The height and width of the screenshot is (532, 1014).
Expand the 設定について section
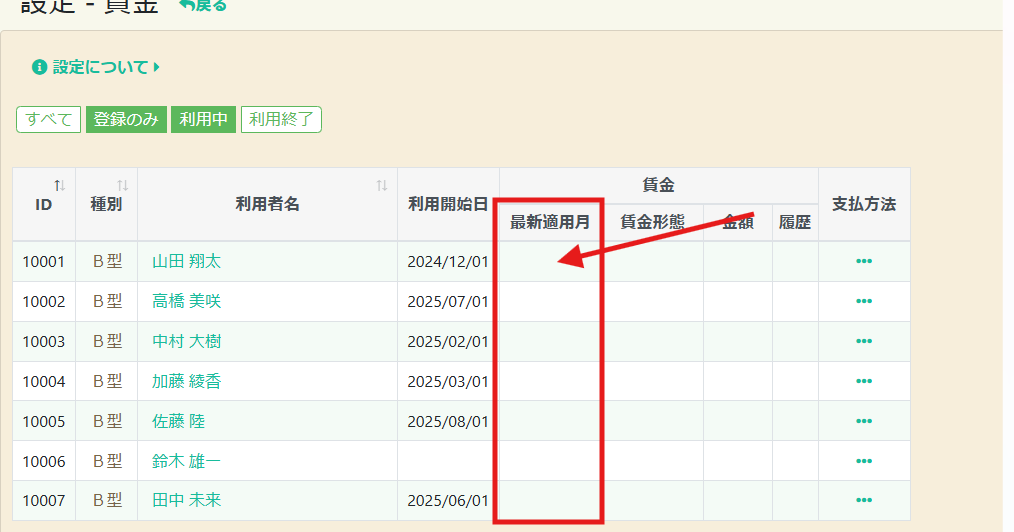click(96, 67)
